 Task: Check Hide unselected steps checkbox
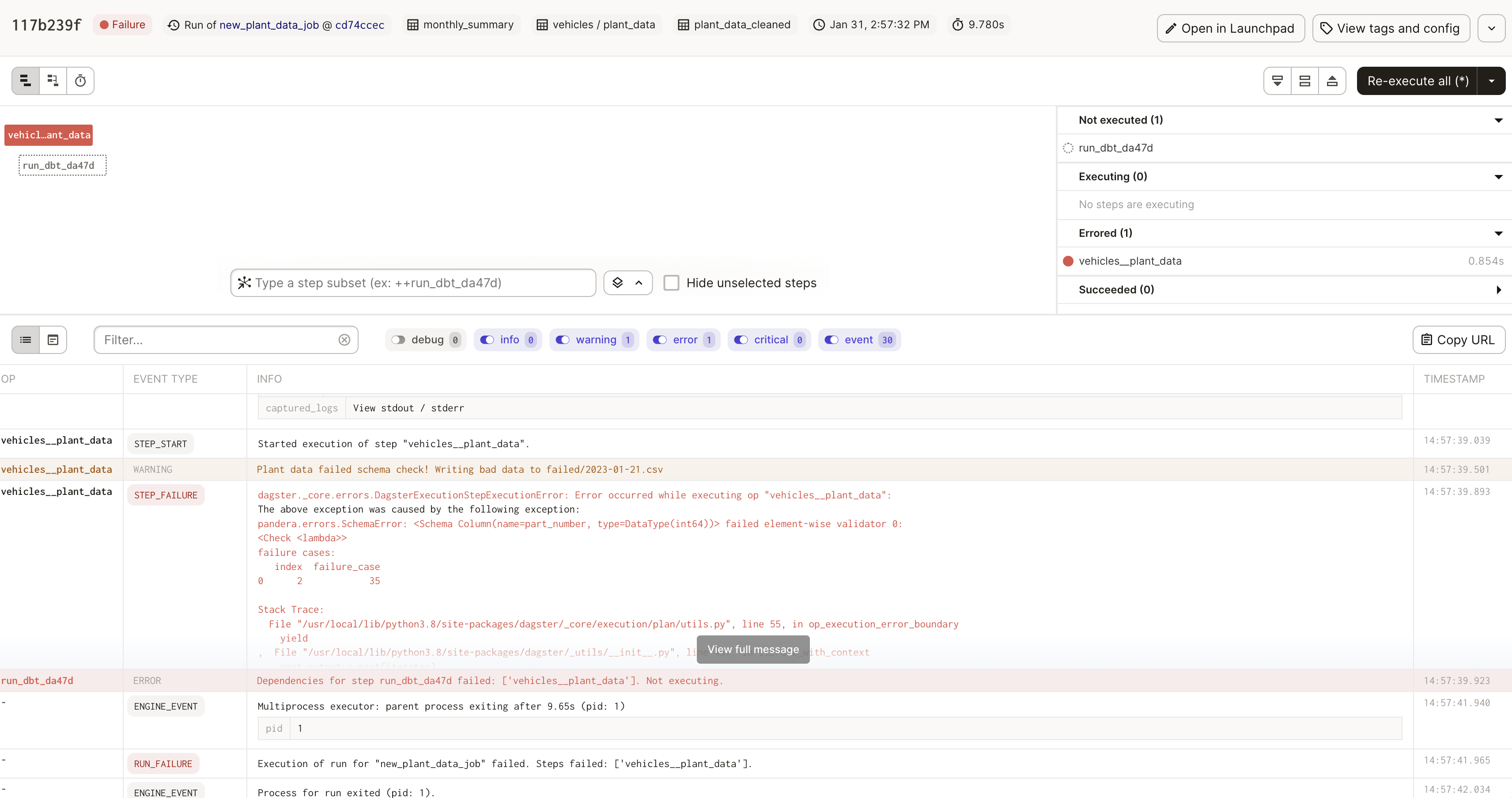click(671, 283)
